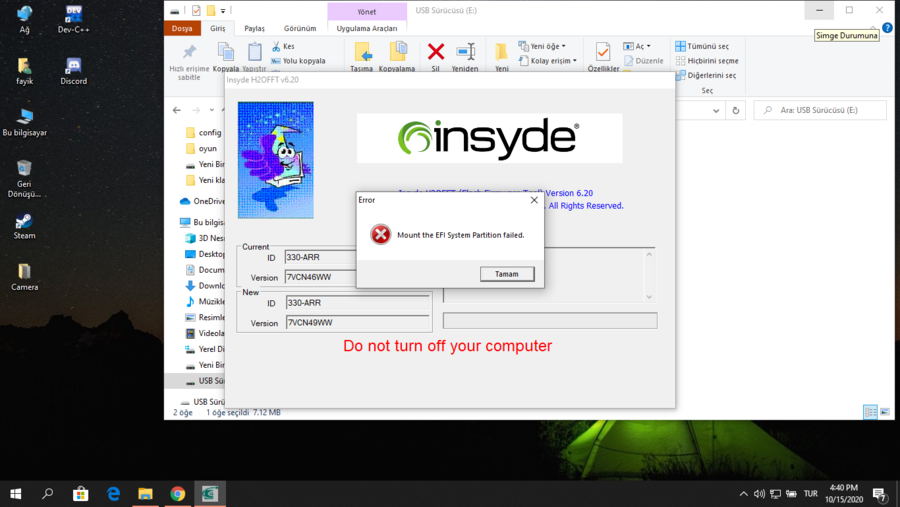
Task: Select the config folder in sidebar
Action: (204, 133)
